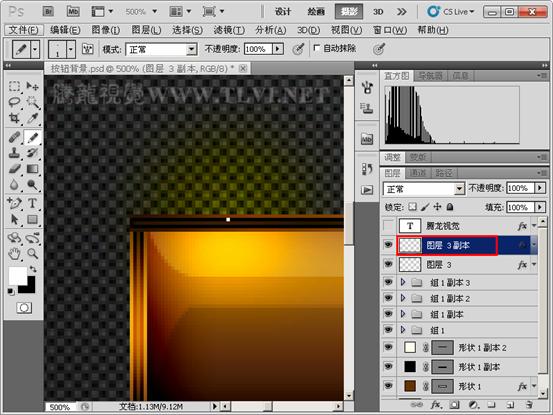The width and height of the screenshot is (553, 415).
Task: Select the Zoom tool
Action: (x=32, y=253)
